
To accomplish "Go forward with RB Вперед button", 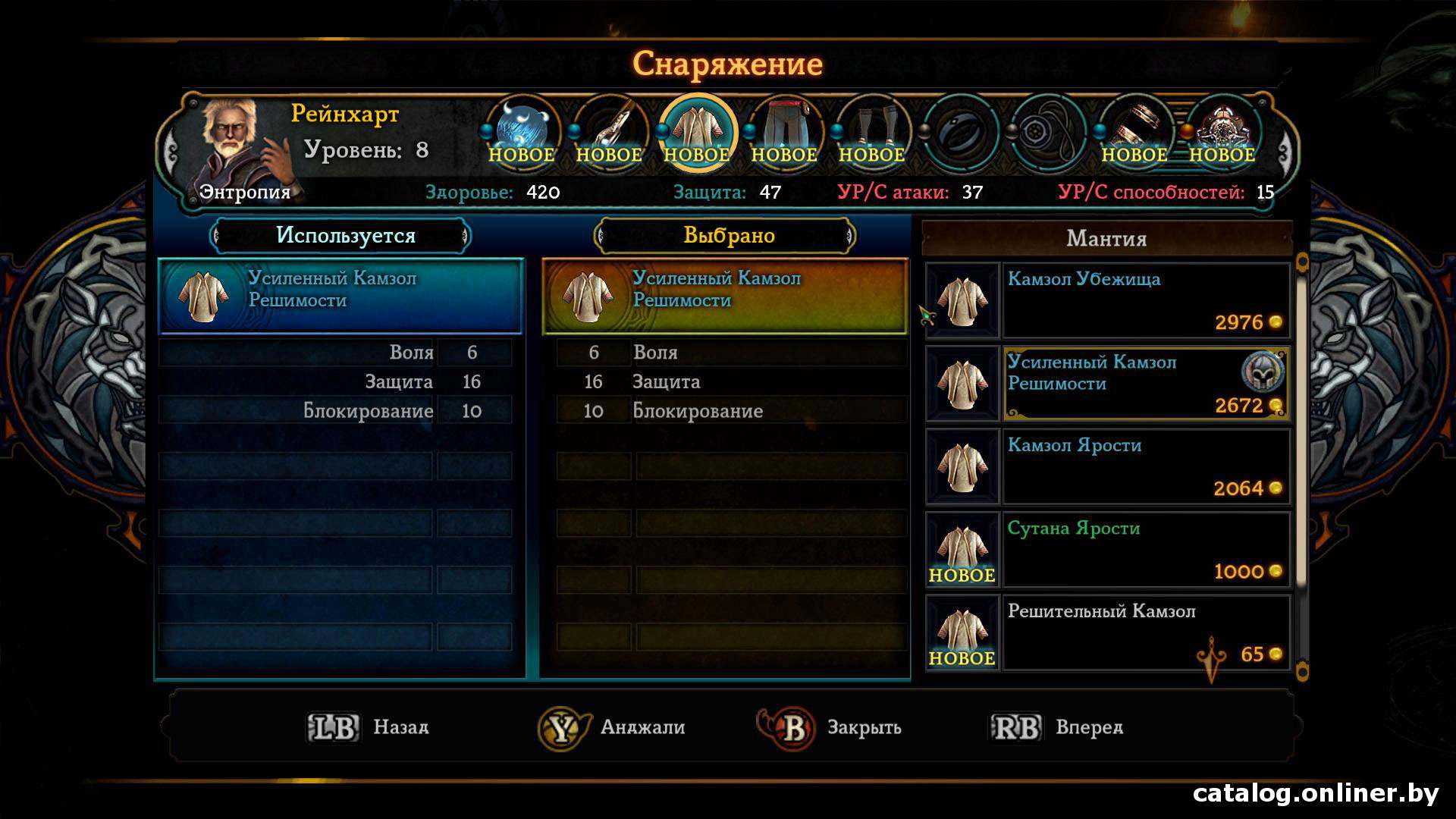I will point(1056,727).
